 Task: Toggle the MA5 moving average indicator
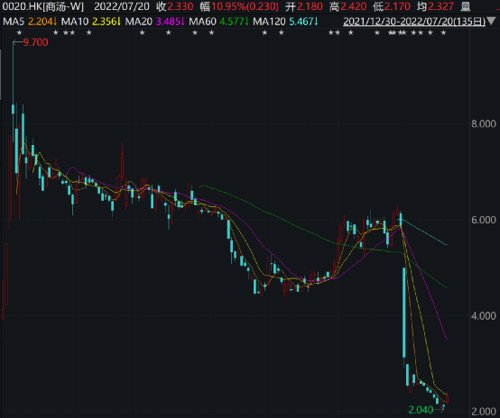click(30, 22)
